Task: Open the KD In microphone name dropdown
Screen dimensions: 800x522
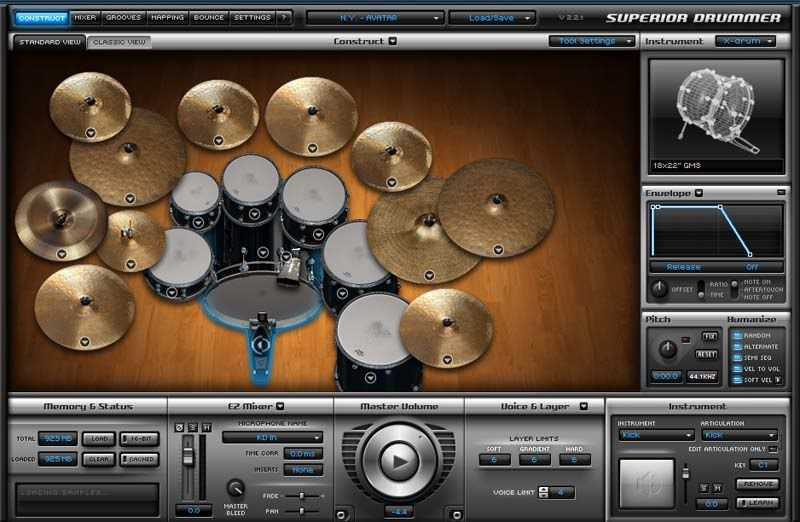Action: point(272,438)
